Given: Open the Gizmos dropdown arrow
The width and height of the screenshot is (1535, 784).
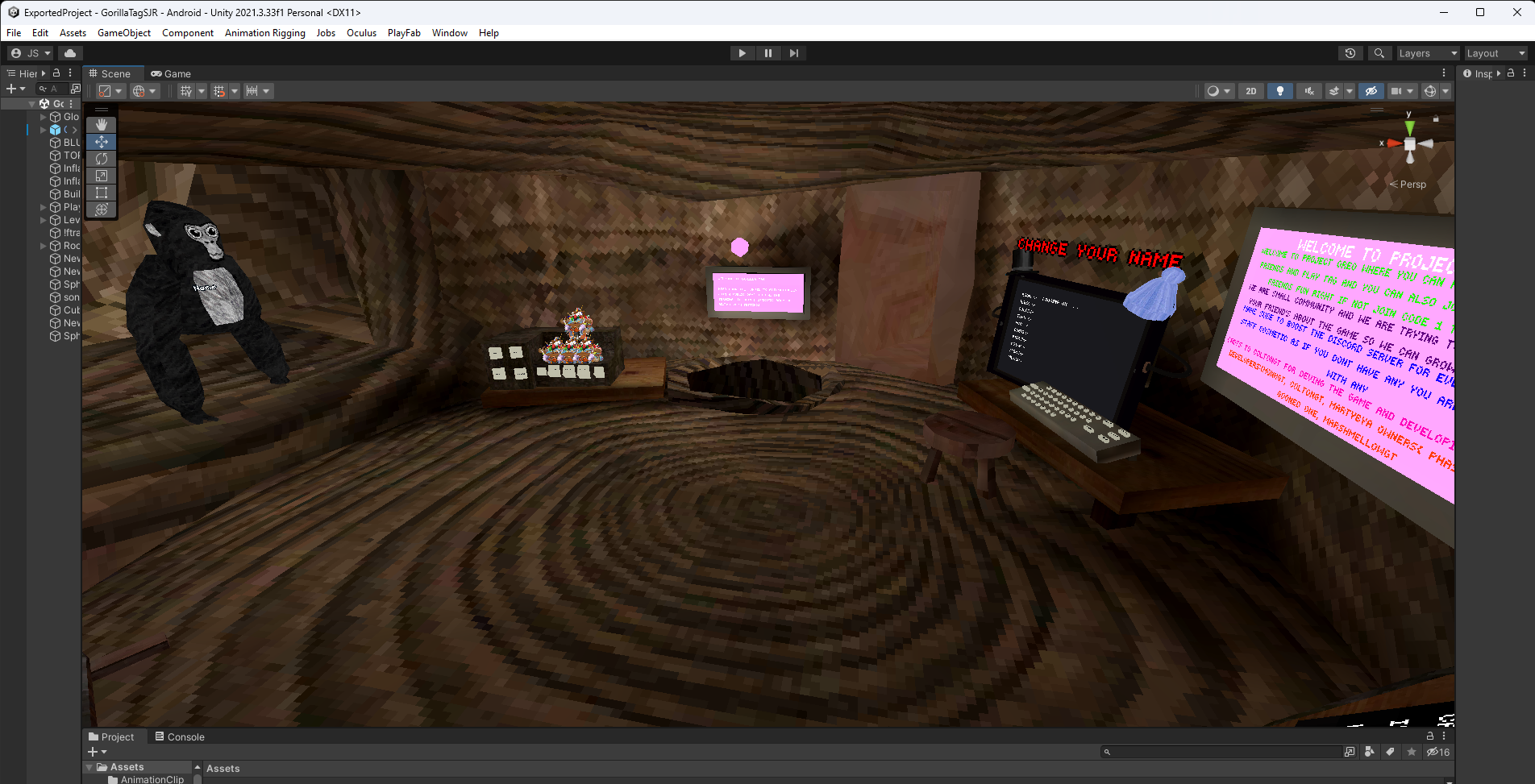Looking at the screenshot, I should coord(1446,91).
